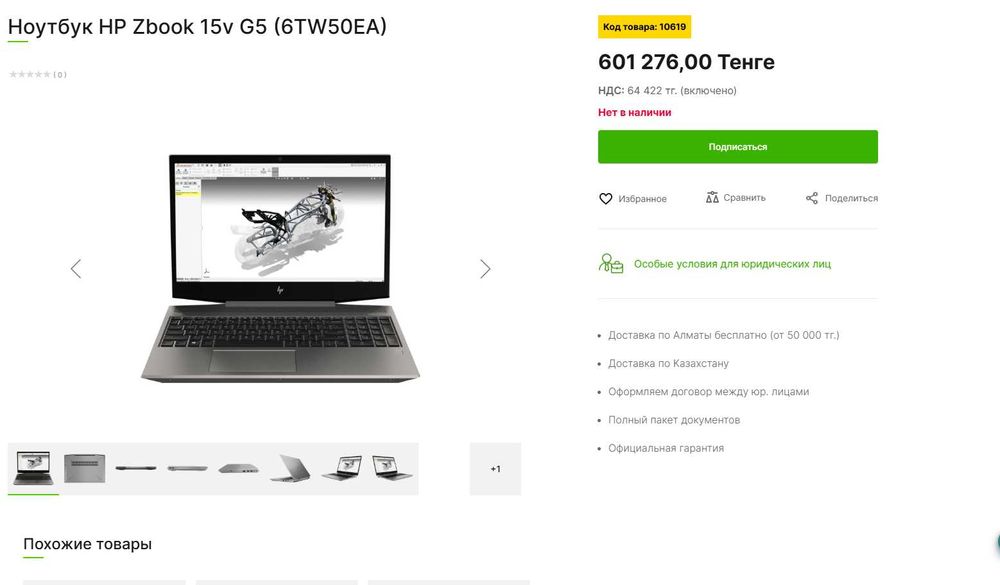Click the star rating under product title
The image size is (1000, 585).
29,75
